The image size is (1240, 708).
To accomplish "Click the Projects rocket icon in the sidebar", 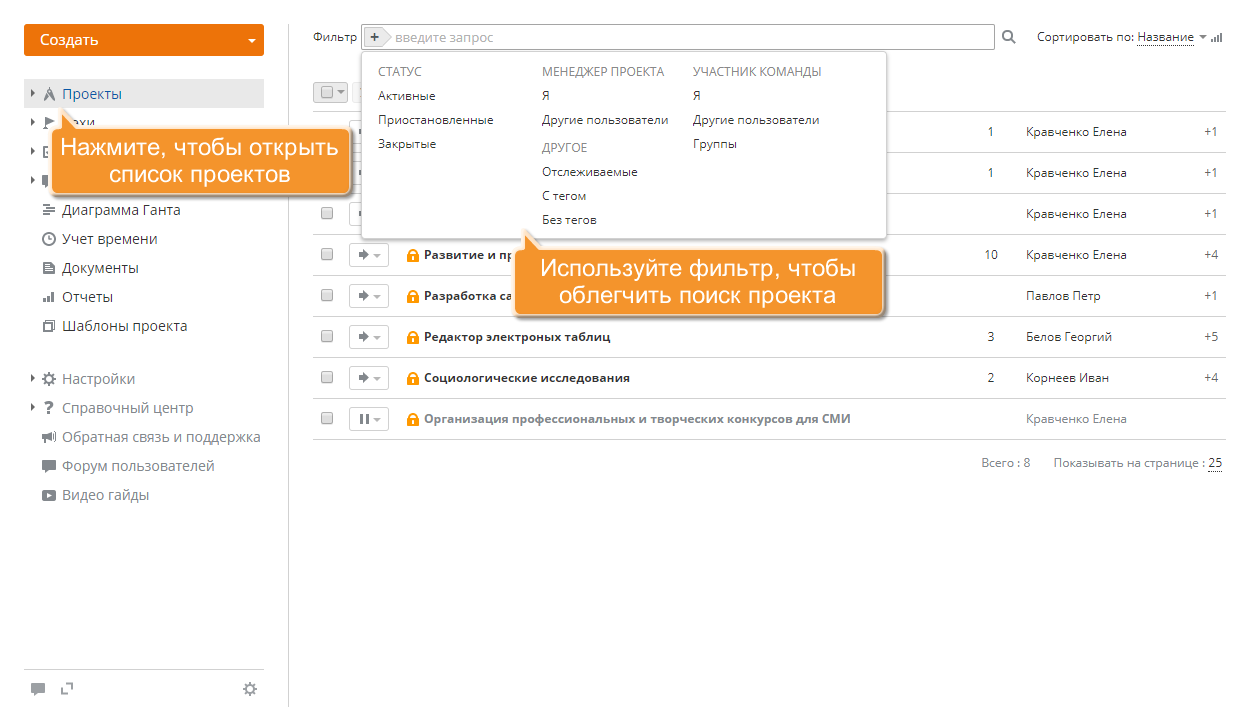I will click(48, 94).
